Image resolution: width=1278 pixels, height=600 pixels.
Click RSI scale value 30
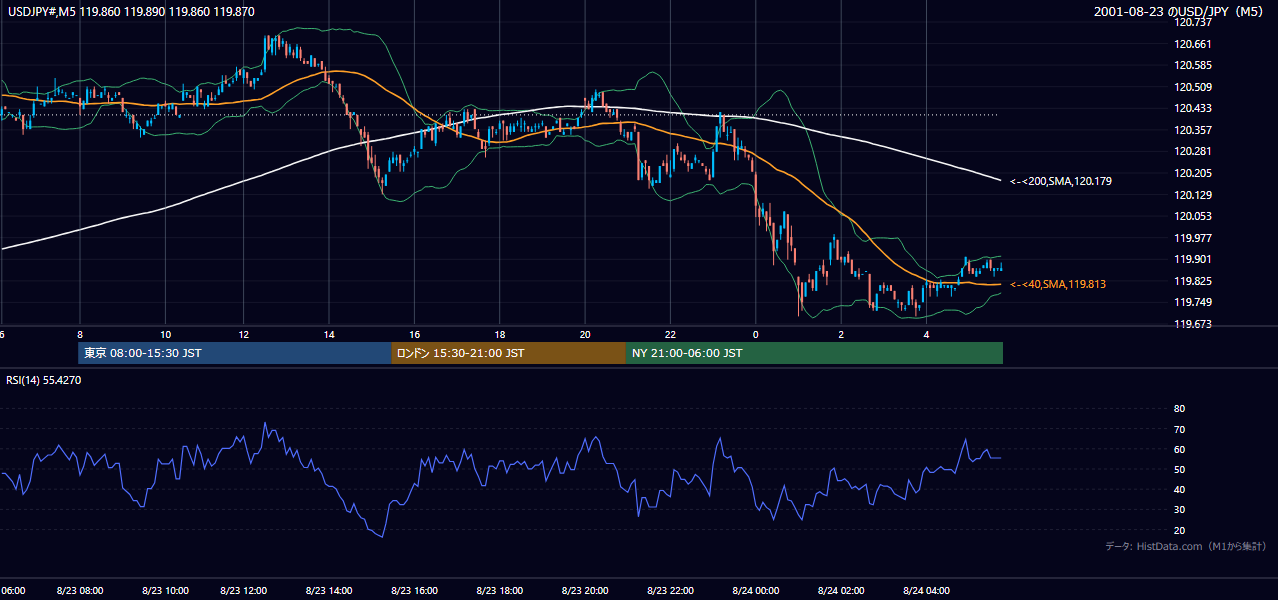click(1179, 510)
